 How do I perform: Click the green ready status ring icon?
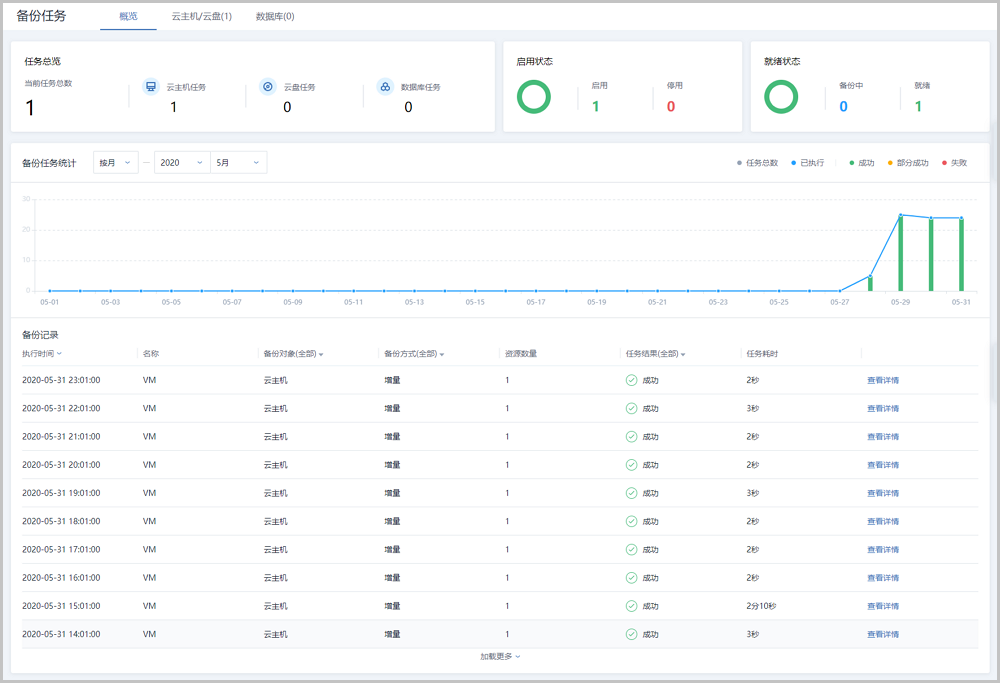[781, 97]
